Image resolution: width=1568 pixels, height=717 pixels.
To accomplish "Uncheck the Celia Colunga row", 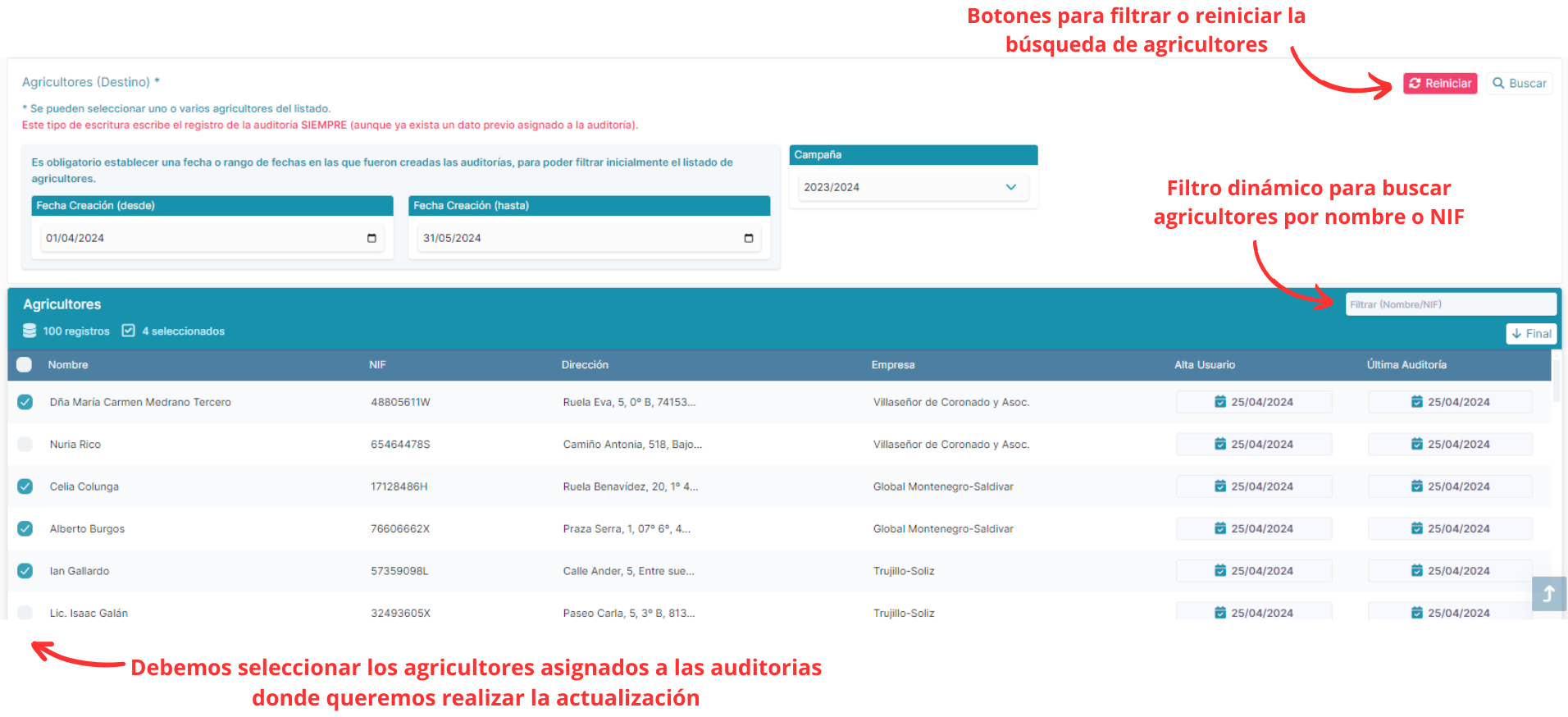I will 25,486.
